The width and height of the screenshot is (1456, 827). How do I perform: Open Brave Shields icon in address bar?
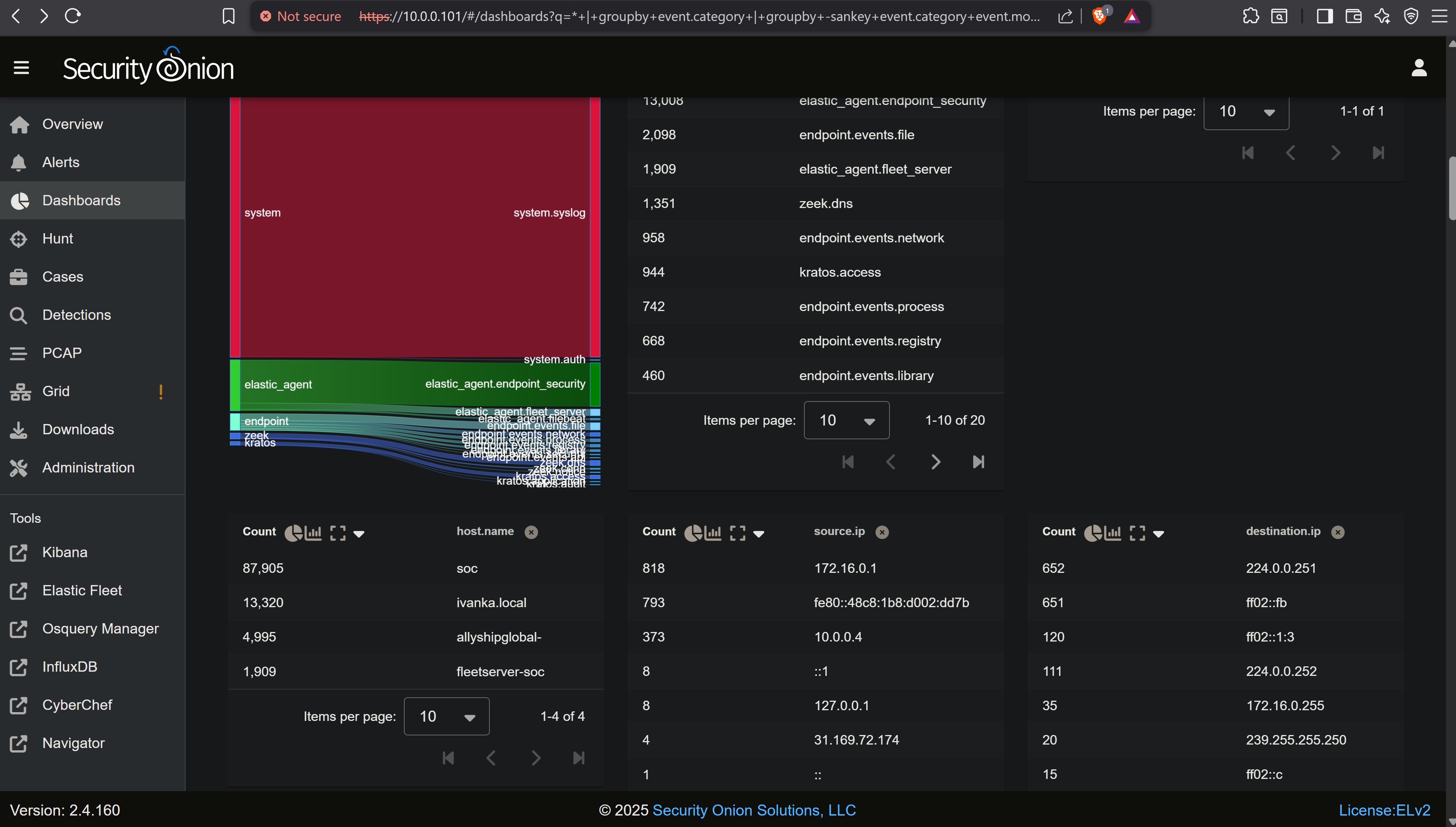[x=1099, y=16]
